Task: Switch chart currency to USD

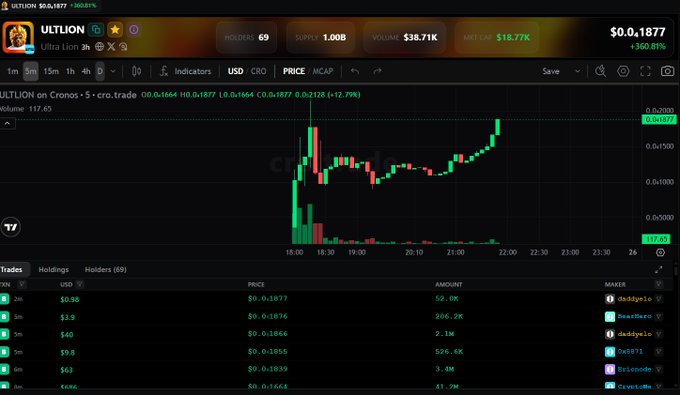Action: [235, 71]
